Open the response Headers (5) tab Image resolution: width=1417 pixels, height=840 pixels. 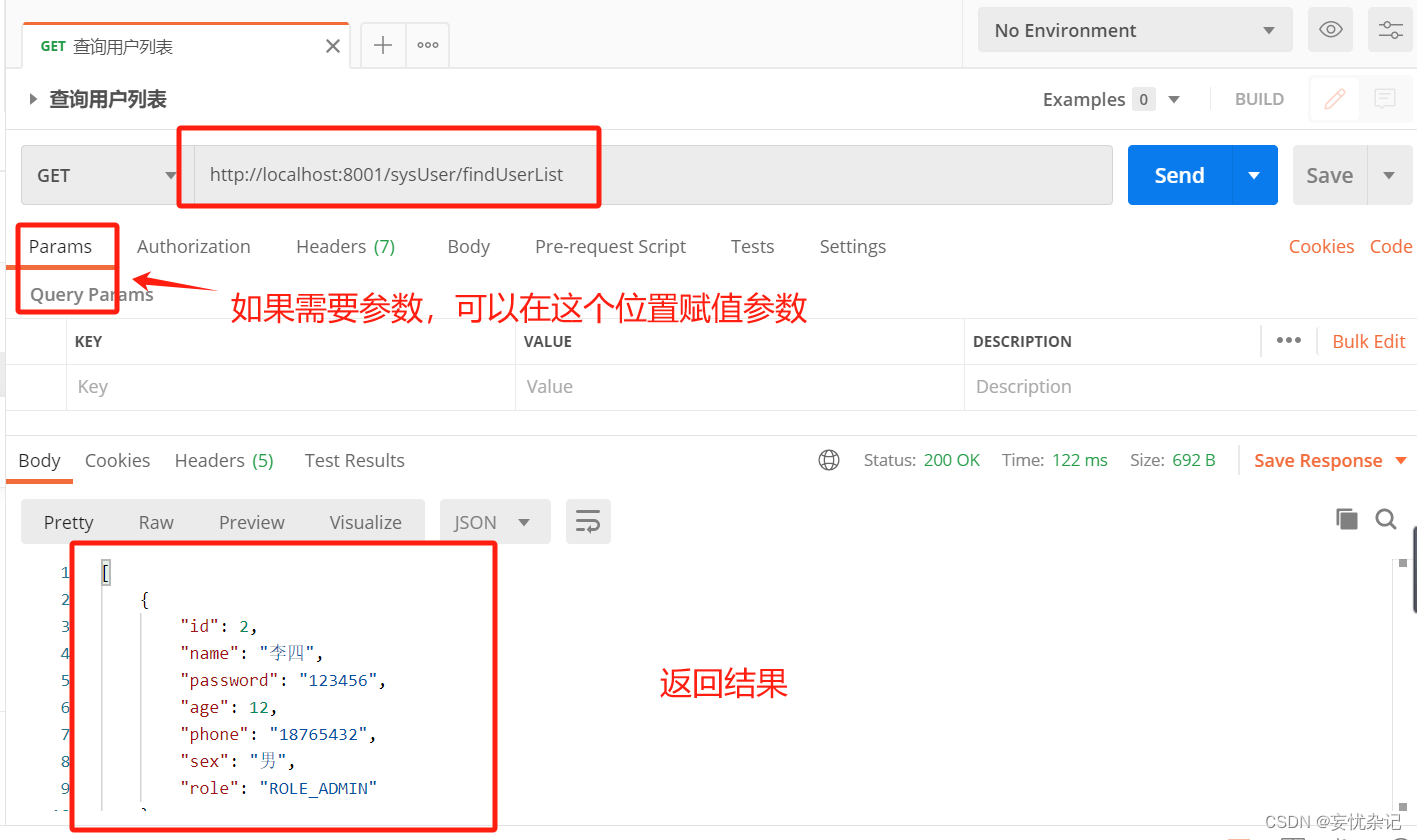[x=224, y=460]
